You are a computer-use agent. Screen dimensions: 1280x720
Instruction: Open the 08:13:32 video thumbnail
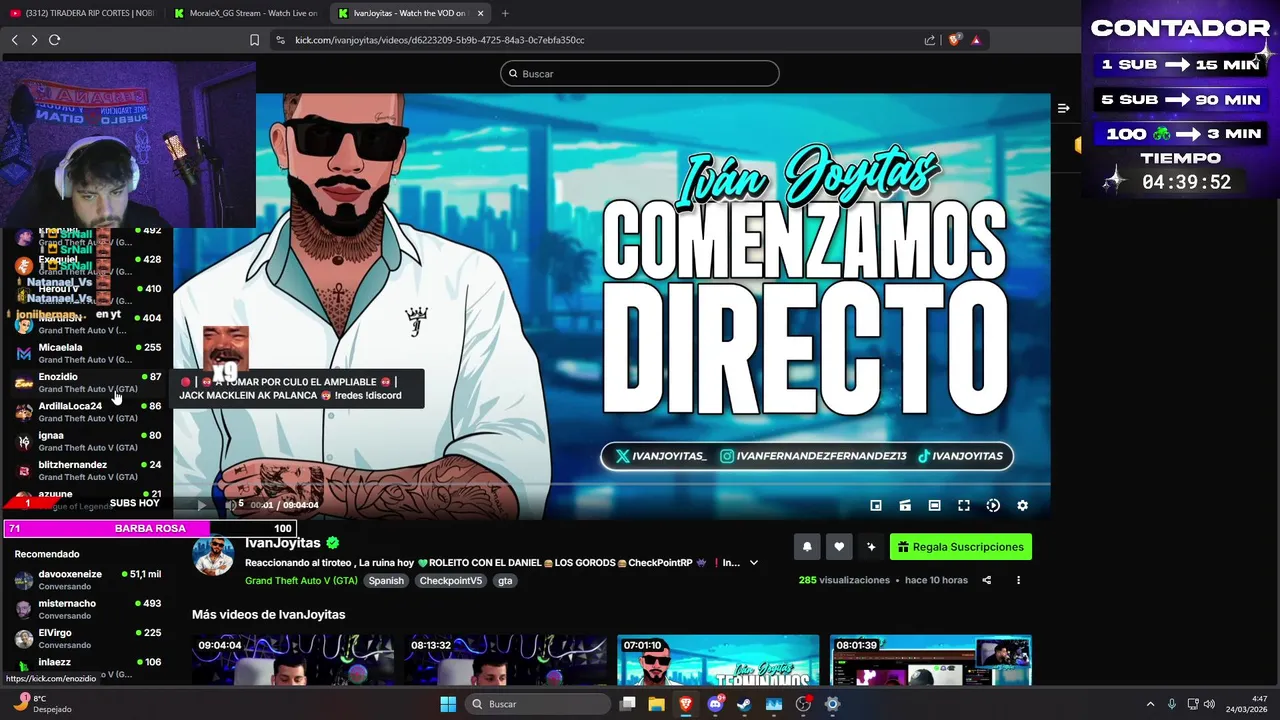506,660
